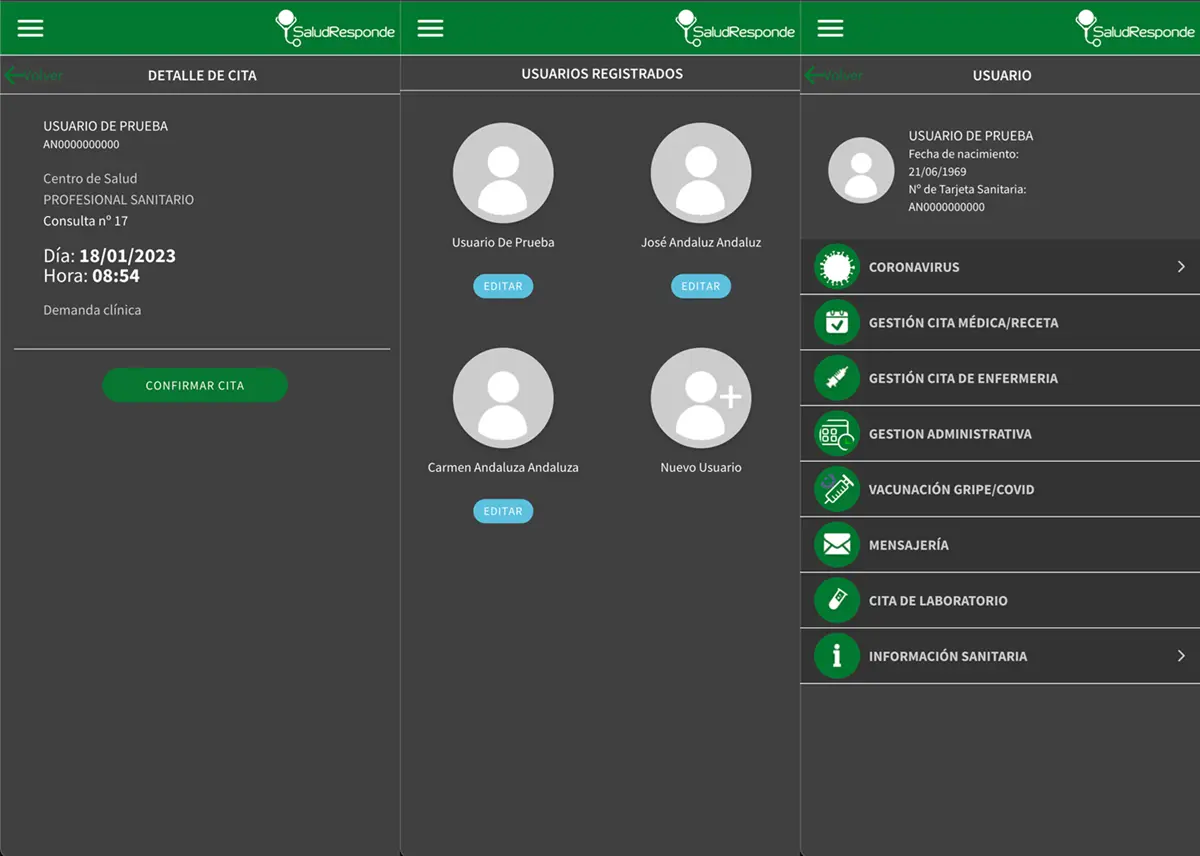The width and height of the screenshot is (1200, 856).
Task: Open hamburger menu on Usuarios Registrados screen
Action: 431,28
